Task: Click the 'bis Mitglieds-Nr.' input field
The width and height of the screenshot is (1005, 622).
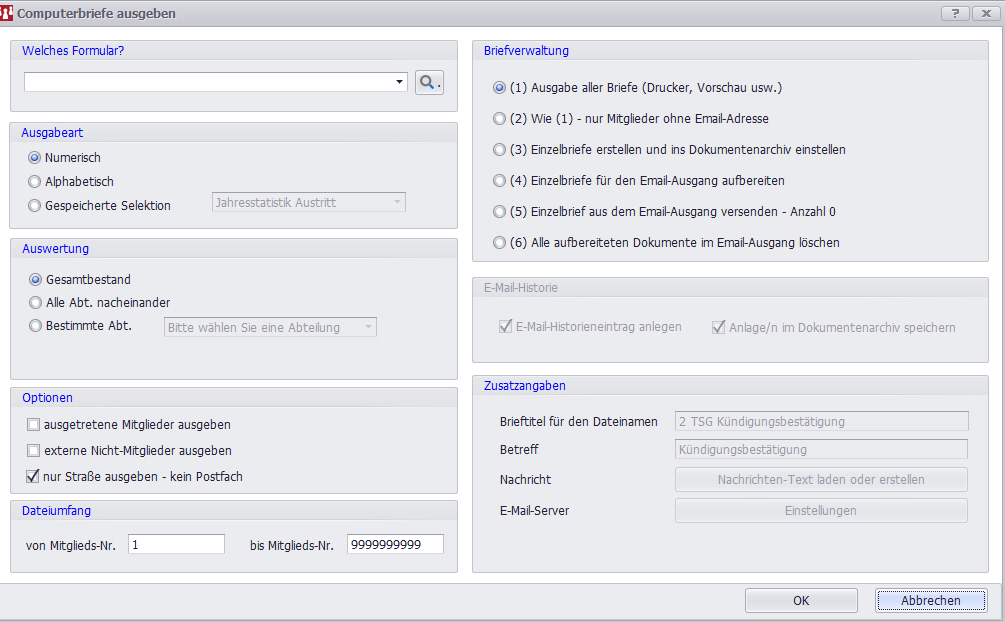Action: click(395, 544)
